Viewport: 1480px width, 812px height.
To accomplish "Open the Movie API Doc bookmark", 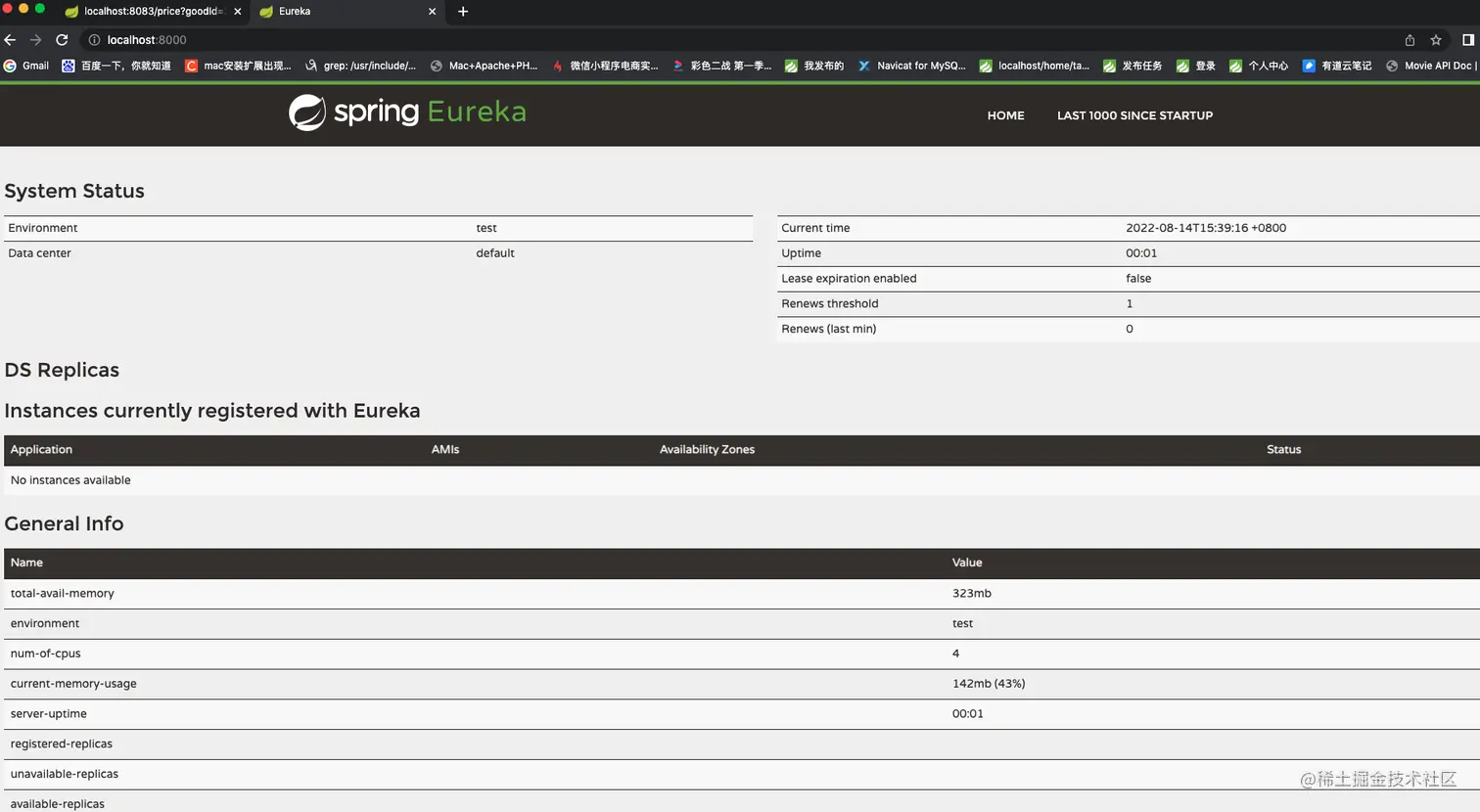I will pos(1431,66).
